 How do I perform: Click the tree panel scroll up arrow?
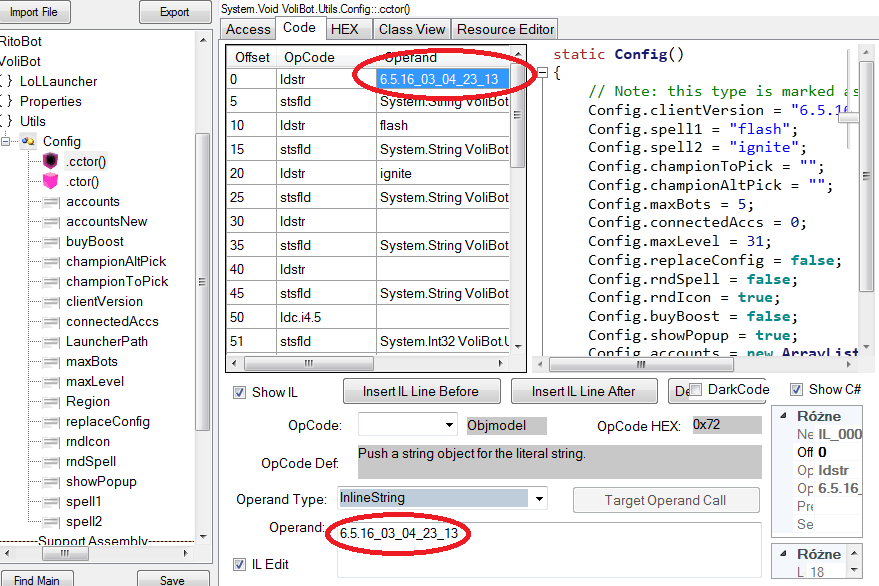203,40
